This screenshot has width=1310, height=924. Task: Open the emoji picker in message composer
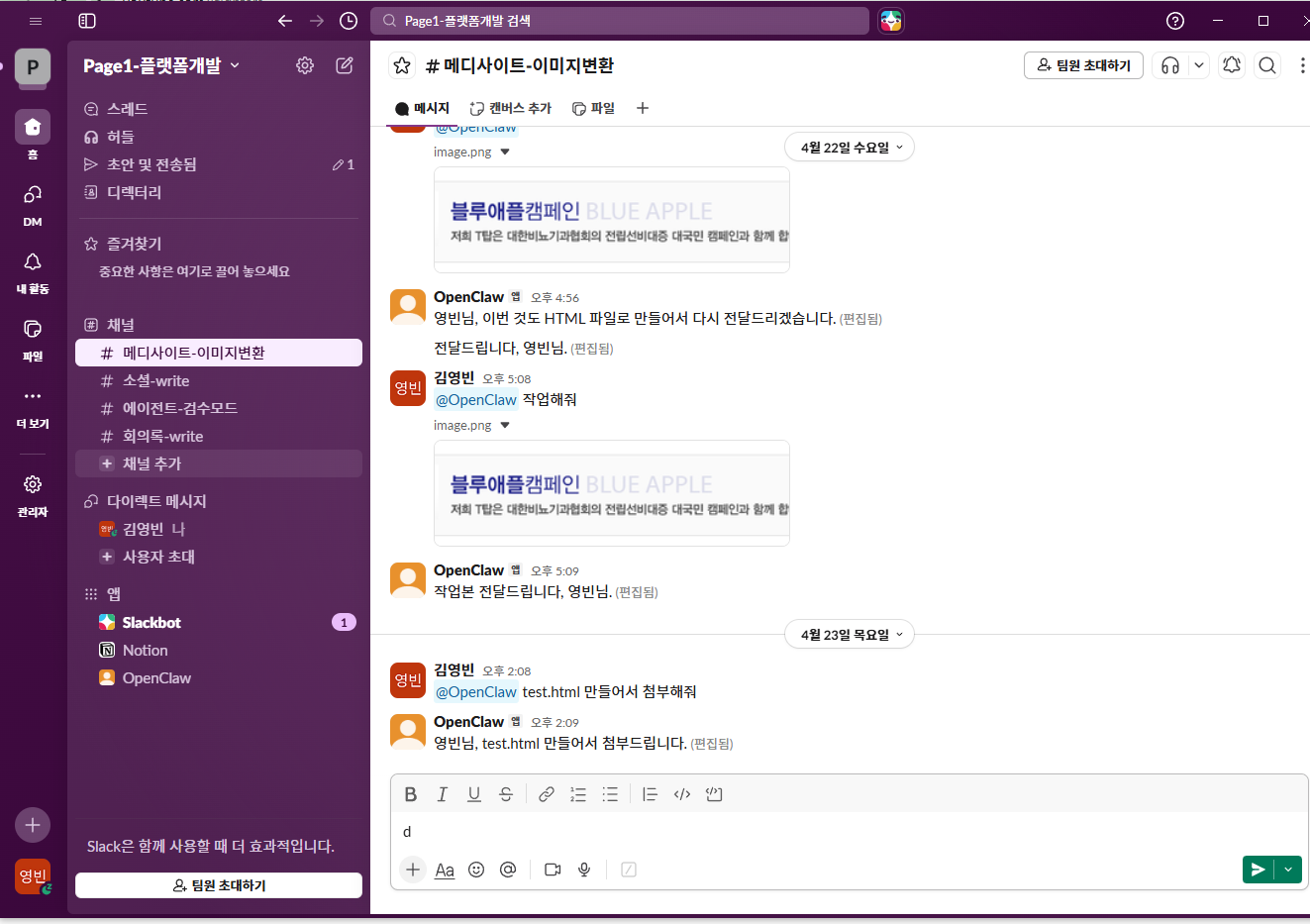point(476,870)
